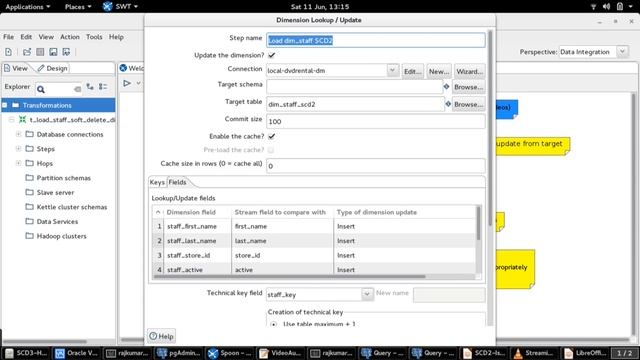
Task: Click the Hadoop clusters folder icon
Action: pos(29,236)
